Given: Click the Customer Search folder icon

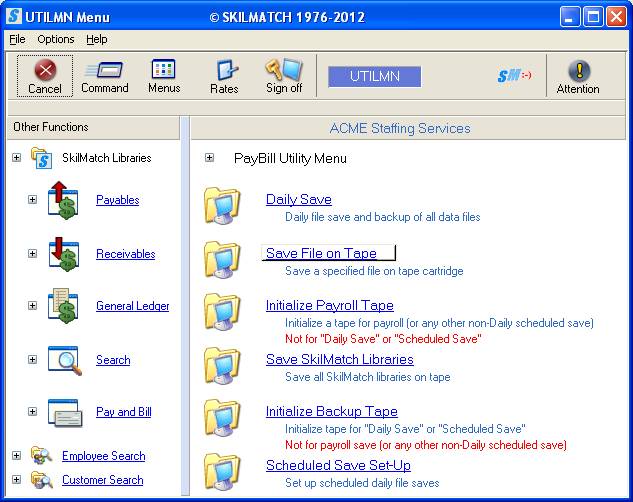Looking at the screenshot, I should pyautogui.click(x=42, y=480).
